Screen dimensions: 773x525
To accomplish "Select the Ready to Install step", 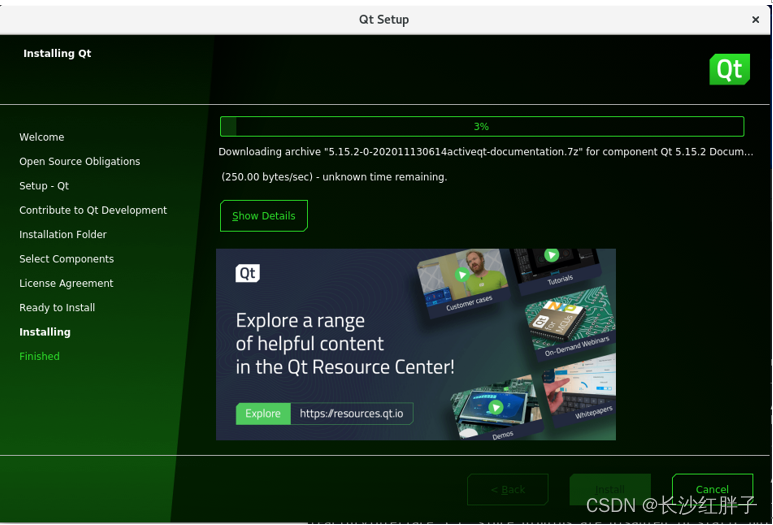I will [57, 308].
